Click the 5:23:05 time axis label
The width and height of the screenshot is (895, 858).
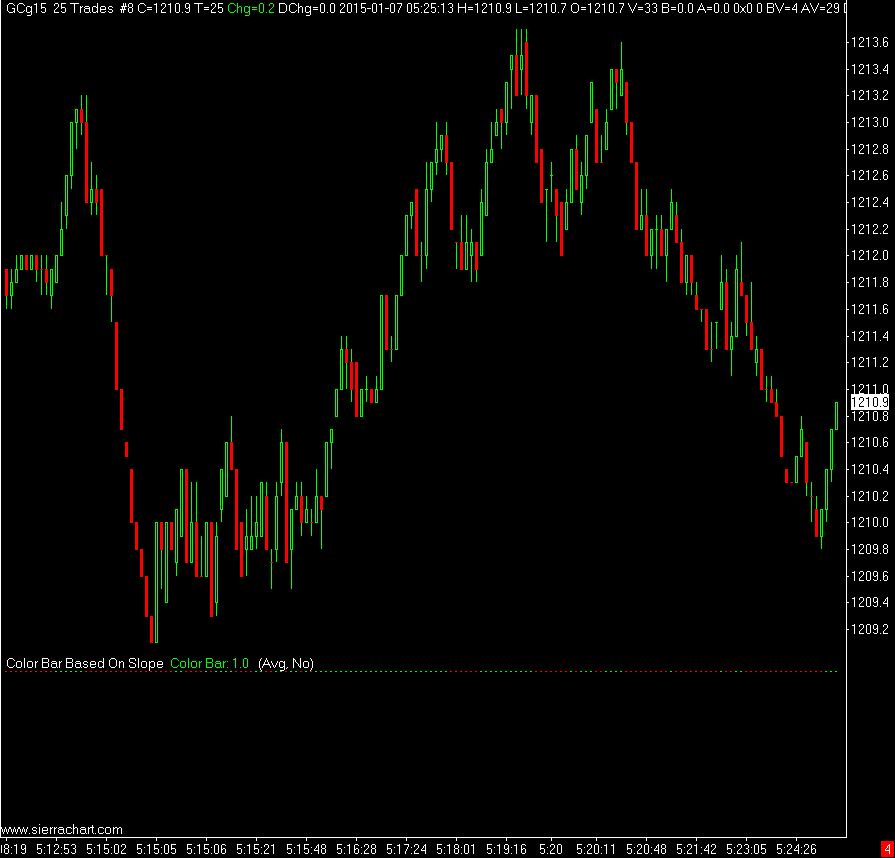tap(746, 849)
